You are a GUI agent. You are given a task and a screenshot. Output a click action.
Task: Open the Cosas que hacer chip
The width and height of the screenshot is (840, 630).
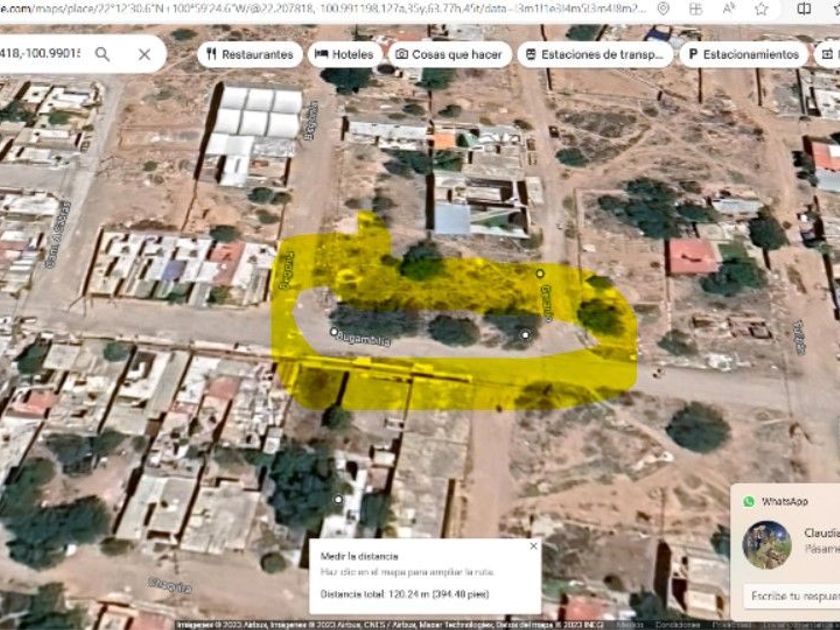click(x=449, y=54)
